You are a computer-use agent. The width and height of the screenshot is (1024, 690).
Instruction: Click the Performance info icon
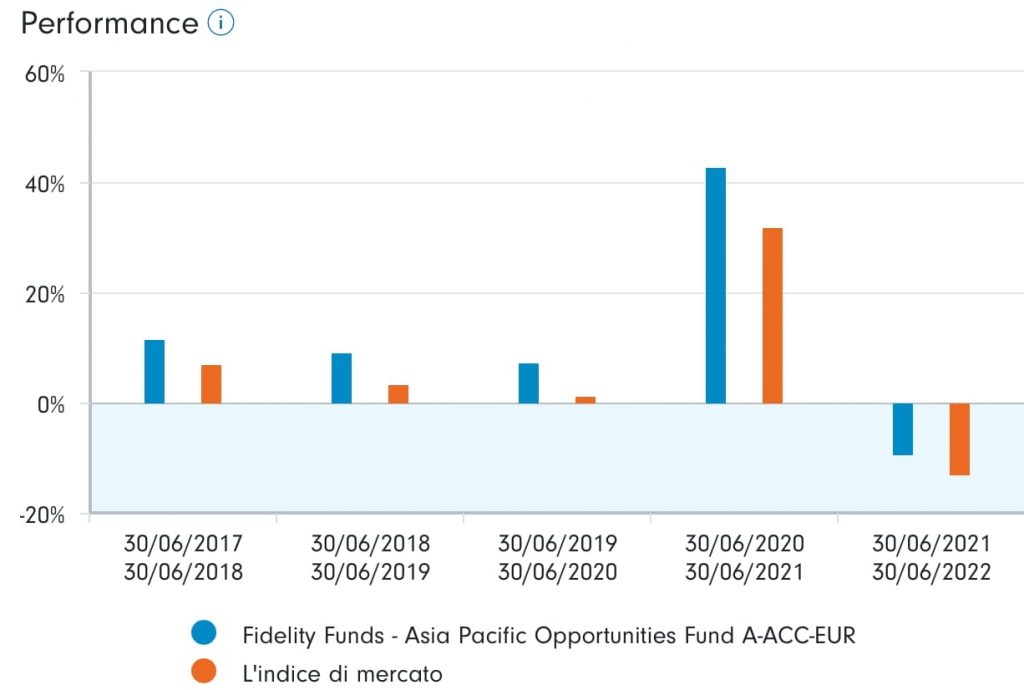click(x=221, y=23)
